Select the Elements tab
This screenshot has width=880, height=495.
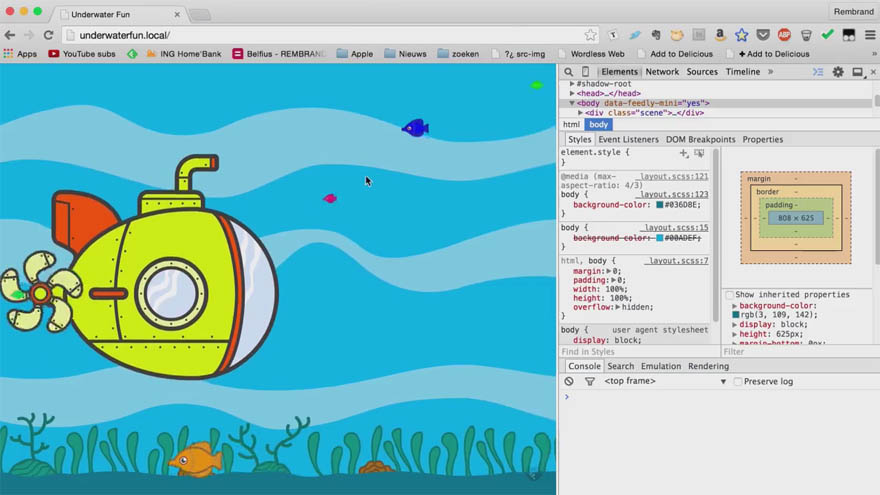619,72
